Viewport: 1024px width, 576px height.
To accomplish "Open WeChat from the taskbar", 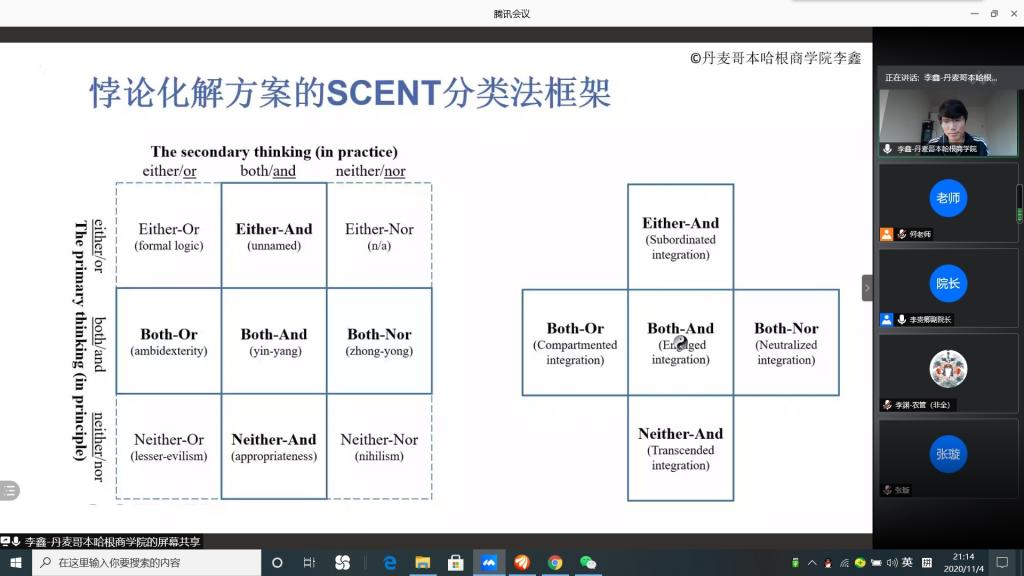I will point(588,563).
